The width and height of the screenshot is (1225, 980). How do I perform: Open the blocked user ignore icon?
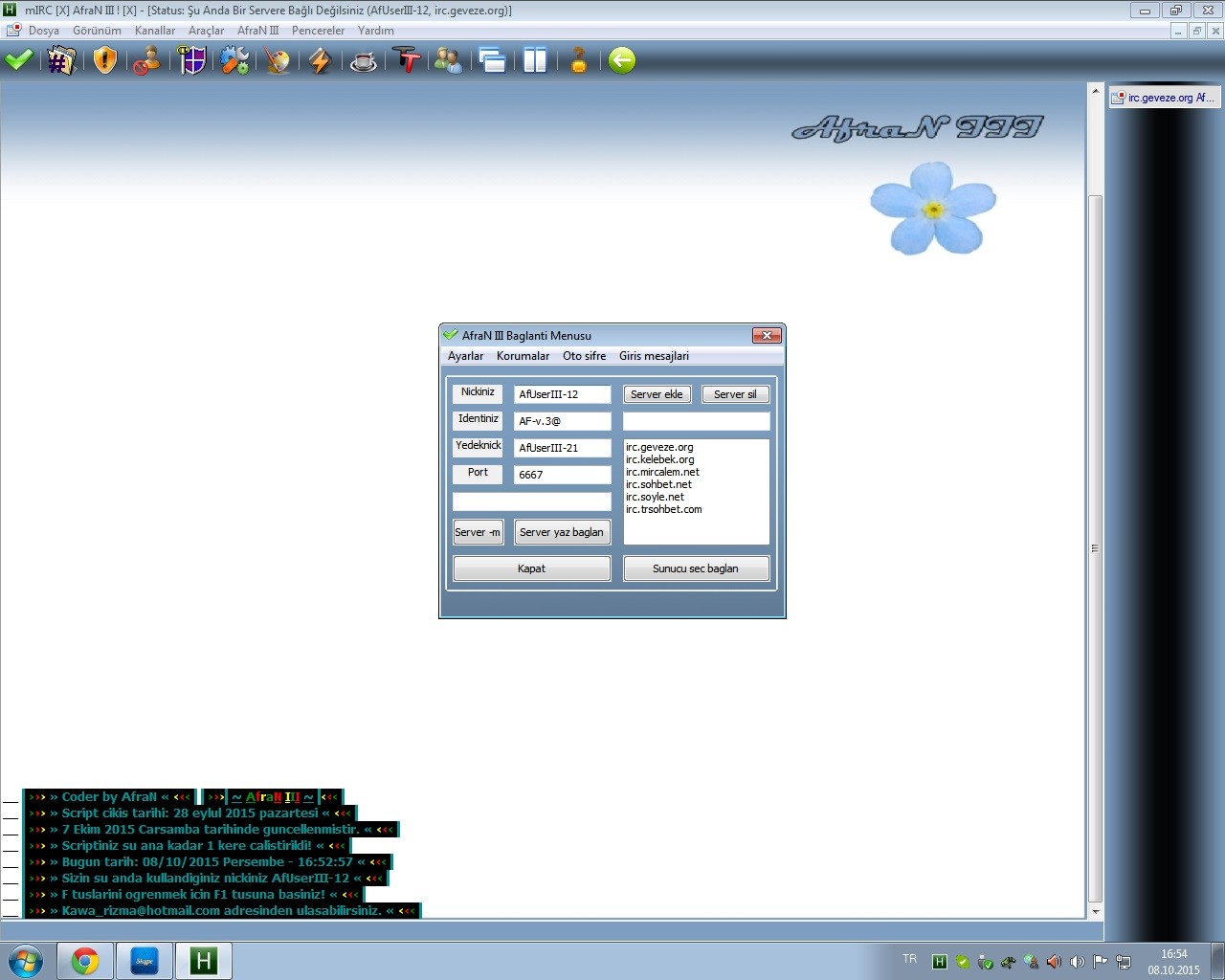pyautogui.click(x=146, y=61)
